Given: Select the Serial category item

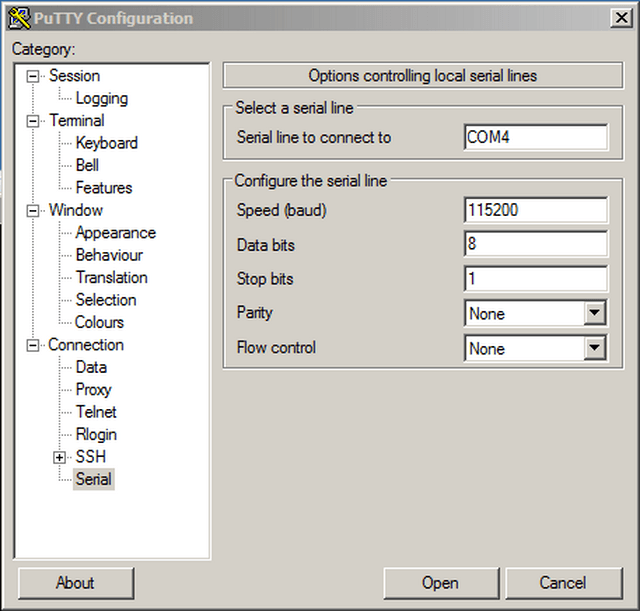Looking at the screenshot, I should [x=94, y=479].
